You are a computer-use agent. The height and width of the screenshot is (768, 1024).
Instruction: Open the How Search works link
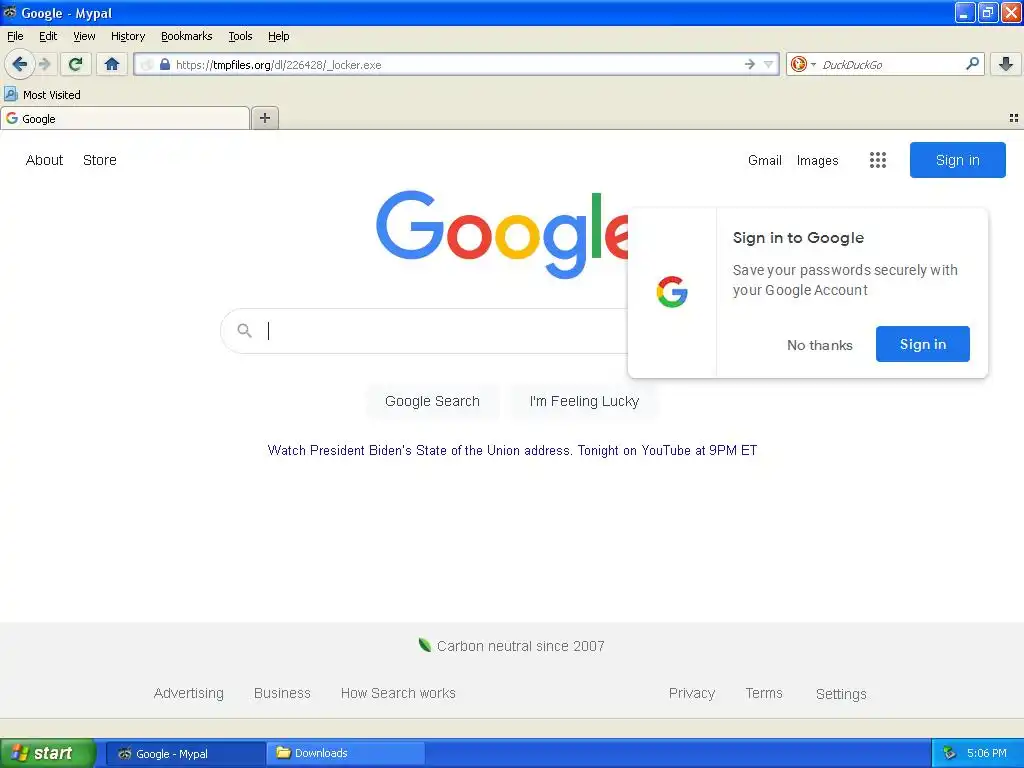tap(398, 693)
